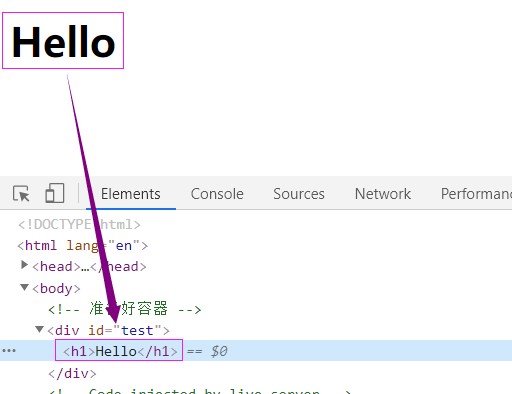This screenshot has width=512, height=394.
Task: Select the html lang en node
Action: tap(82, 246)
